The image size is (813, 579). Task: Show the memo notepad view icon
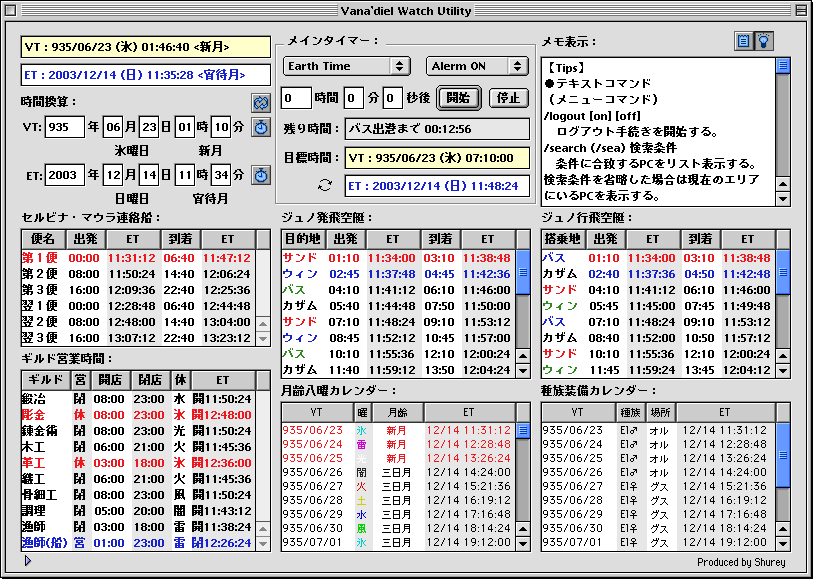tap(743, 41)
